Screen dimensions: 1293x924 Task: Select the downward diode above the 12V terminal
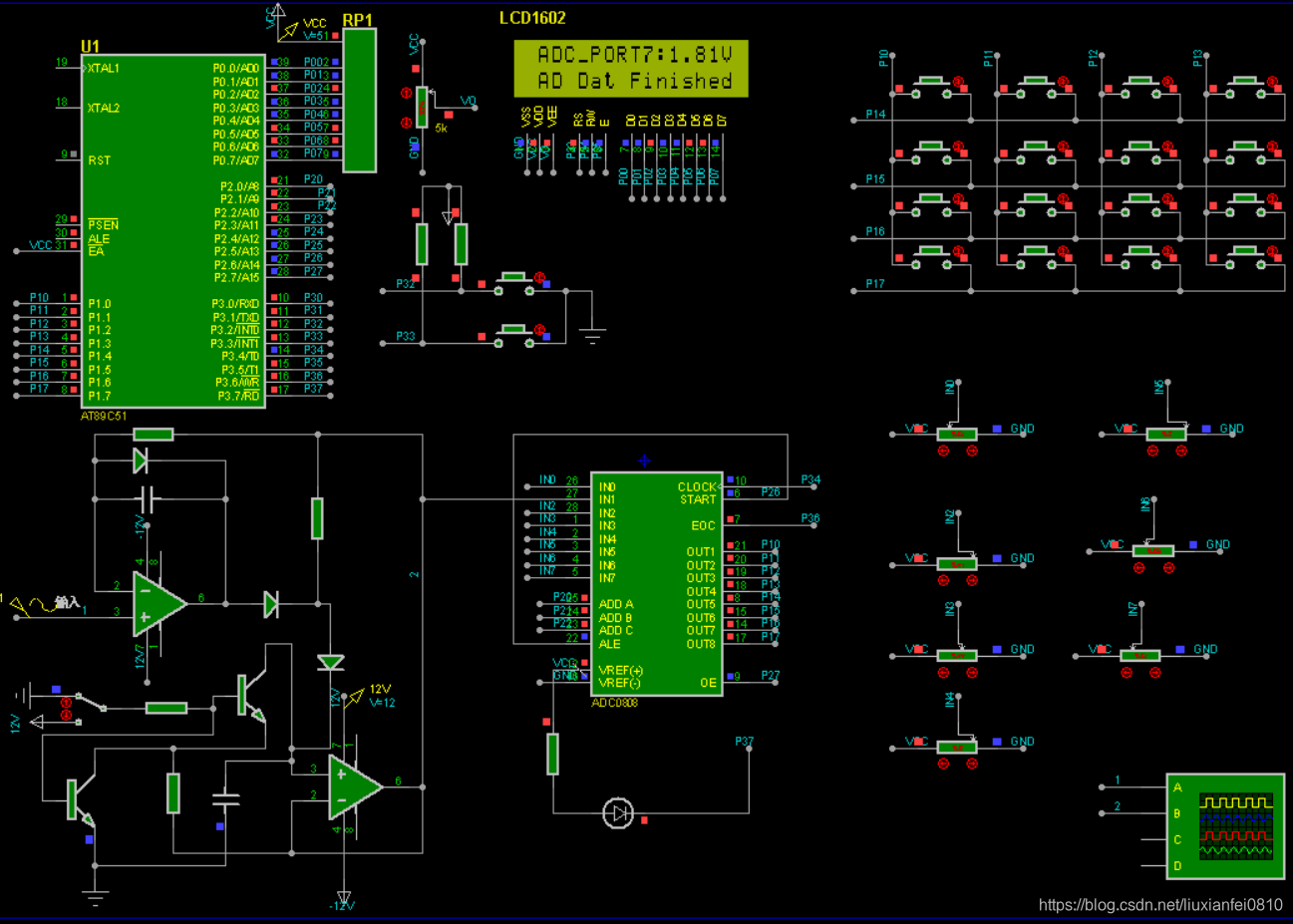tap(331, 662)
